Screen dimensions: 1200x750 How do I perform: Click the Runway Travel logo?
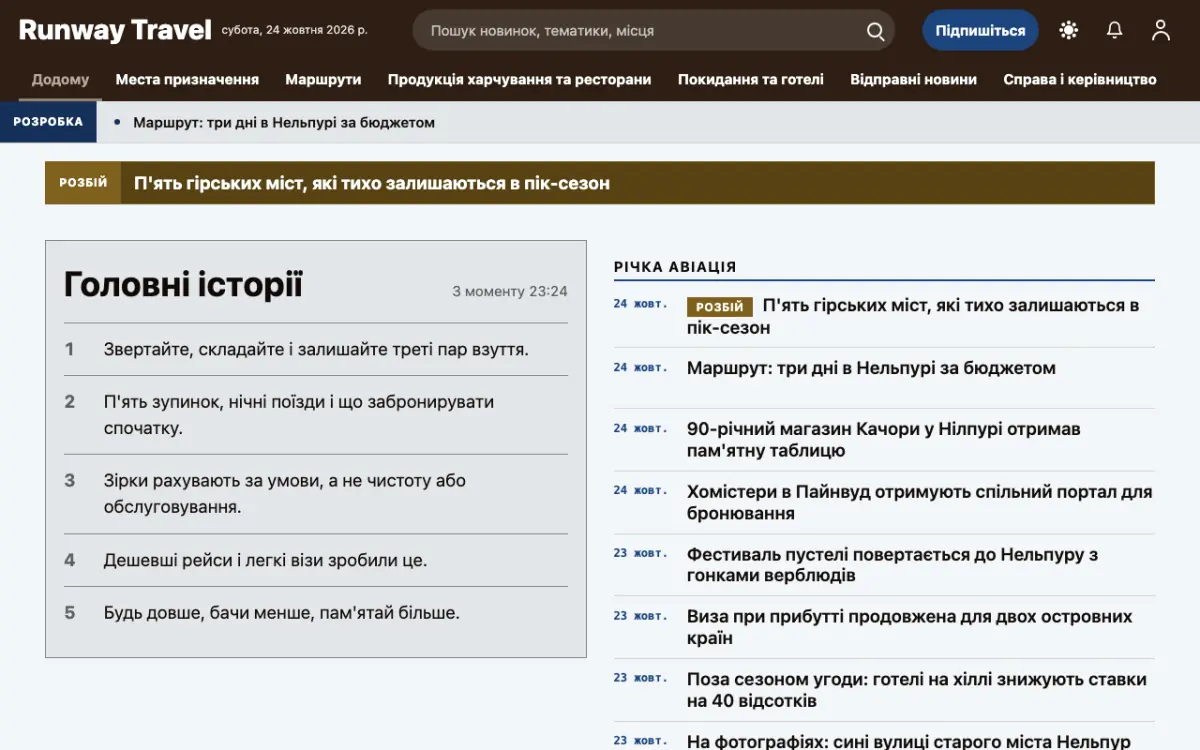[115, 30]
